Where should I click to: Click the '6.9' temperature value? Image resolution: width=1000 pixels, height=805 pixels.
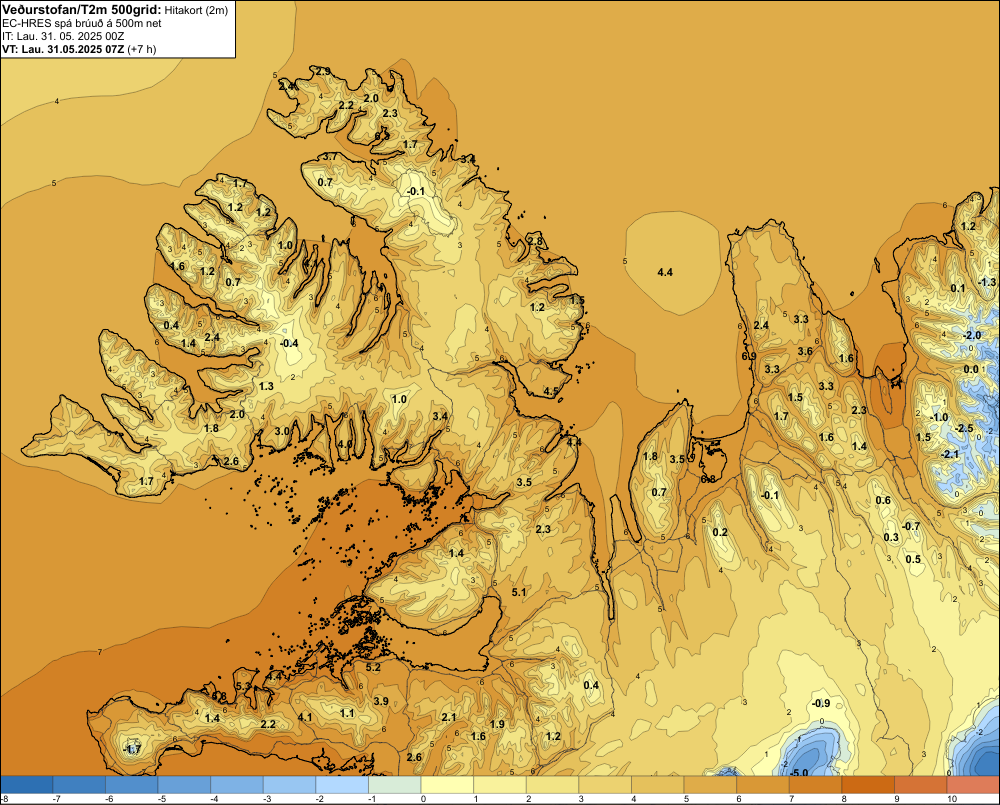pyautogui.click(x=749, y=356)
